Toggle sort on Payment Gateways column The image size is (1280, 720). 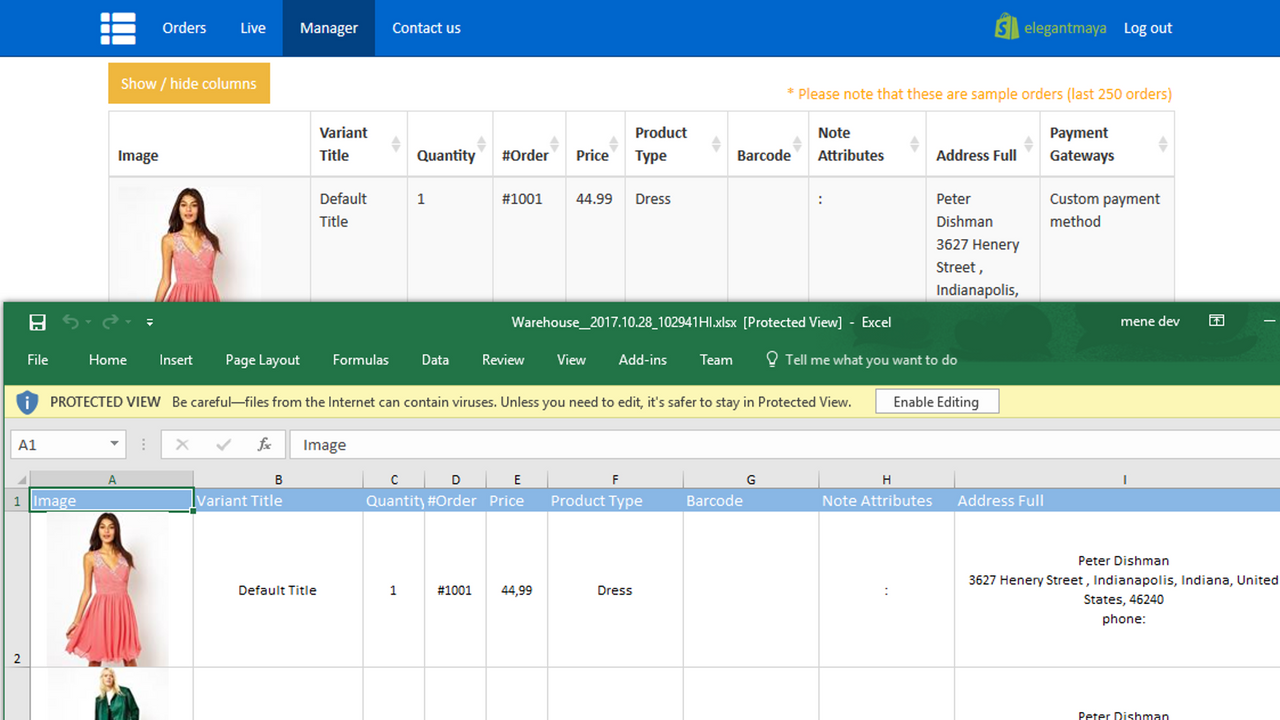(x=1162, y=144)
